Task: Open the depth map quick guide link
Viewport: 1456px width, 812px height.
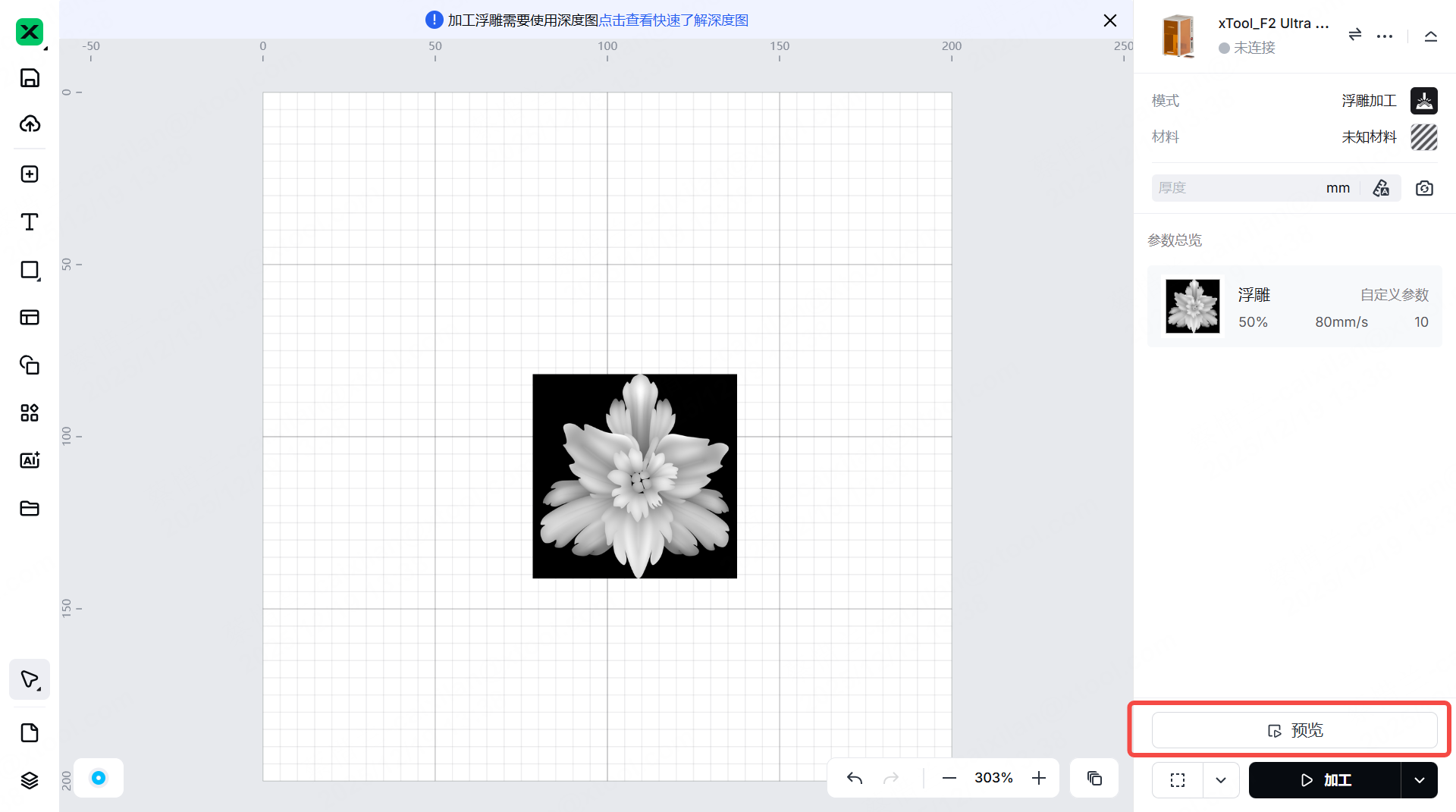Action: click(x=673, y=20)
